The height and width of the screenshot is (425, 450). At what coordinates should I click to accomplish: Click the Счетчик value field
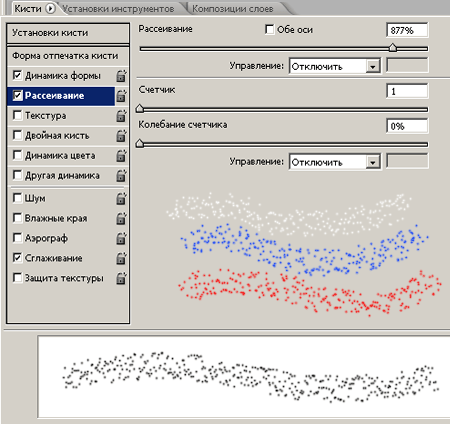tap(407, 91)
